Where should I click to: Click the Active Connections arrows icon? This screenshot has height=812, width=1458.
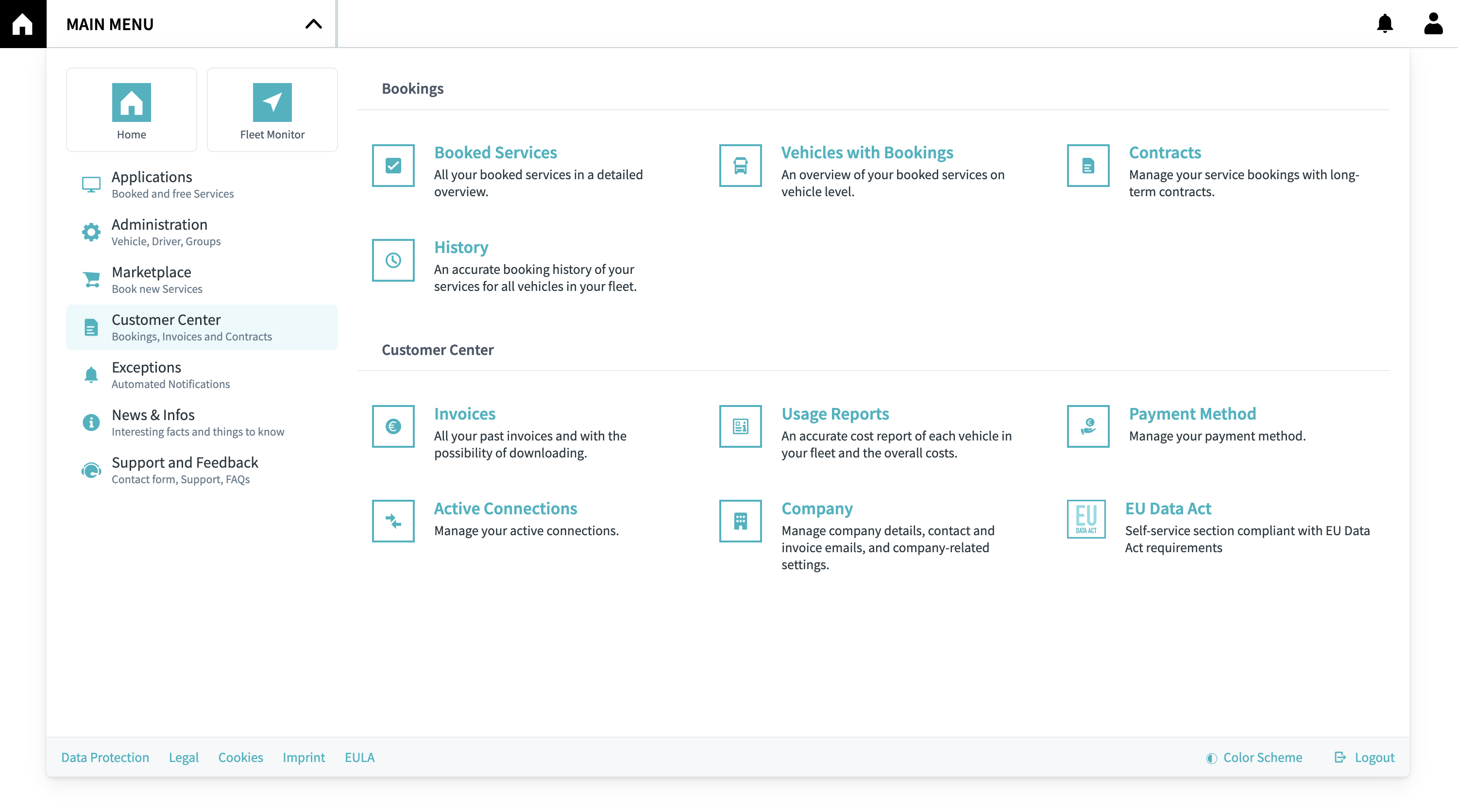pyautogui.click(x=393, y=521)
